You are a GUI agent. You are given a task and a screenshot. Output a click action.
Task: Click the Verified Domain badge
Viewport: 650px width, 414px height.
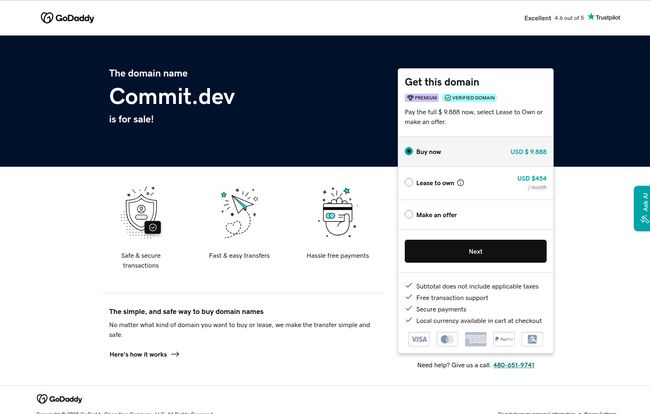pyautogui.click(x=470, y=98)
